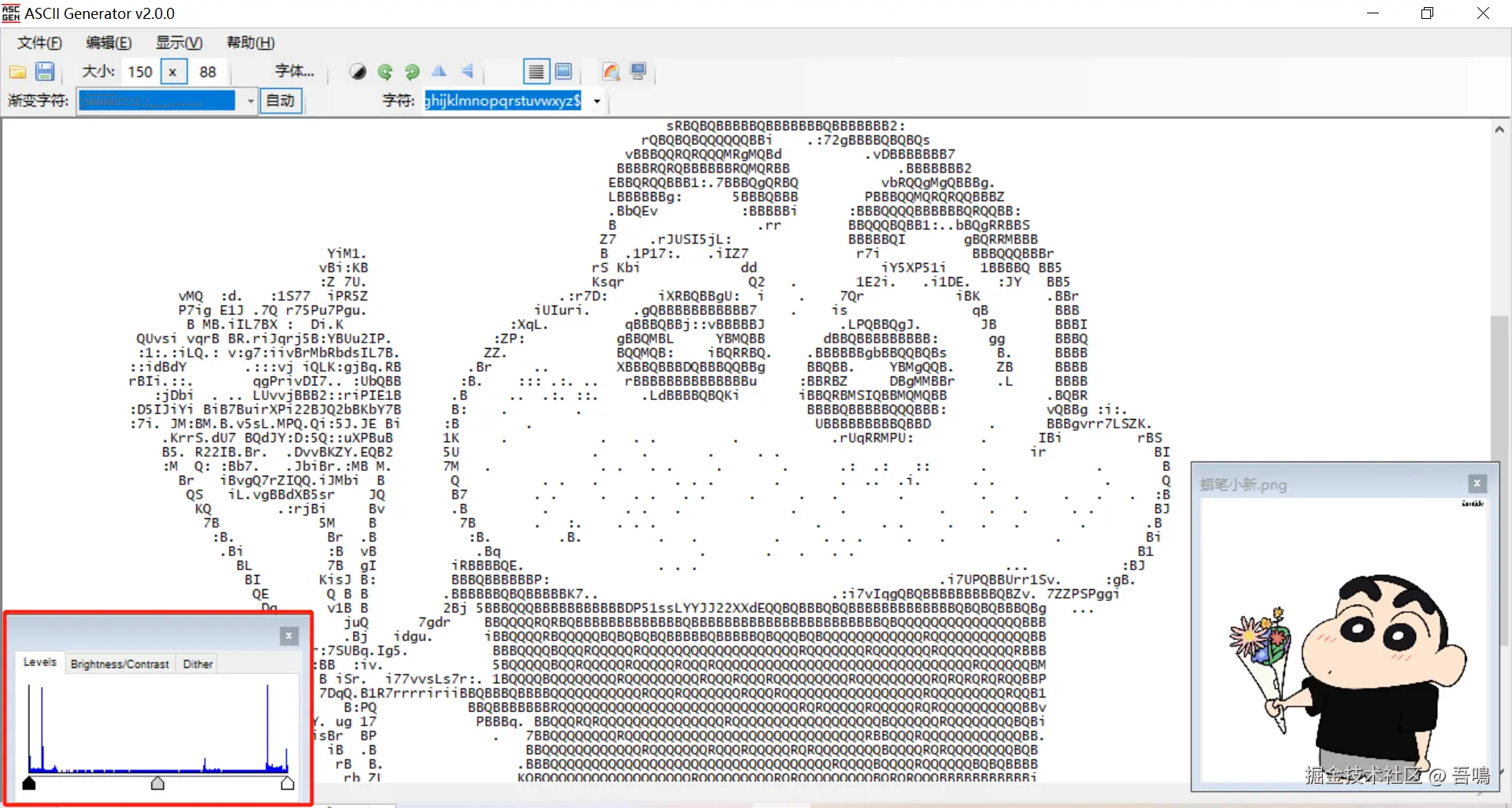
Task: Open the 文件(F) menu
Action: [39, 43]
